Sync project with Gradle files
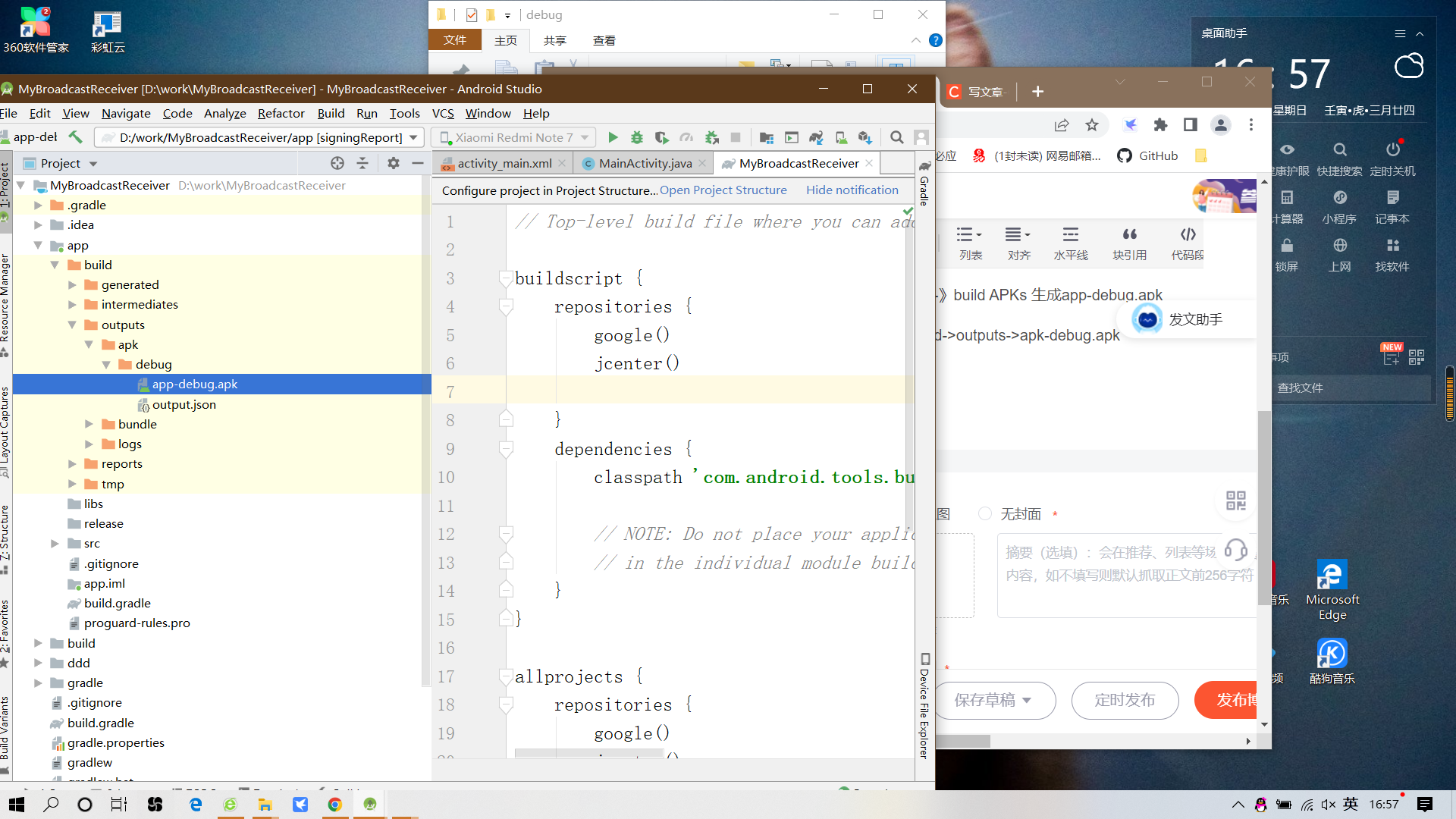The width and height of the screenshot is (1456, 819). click(x=816, y=137)
